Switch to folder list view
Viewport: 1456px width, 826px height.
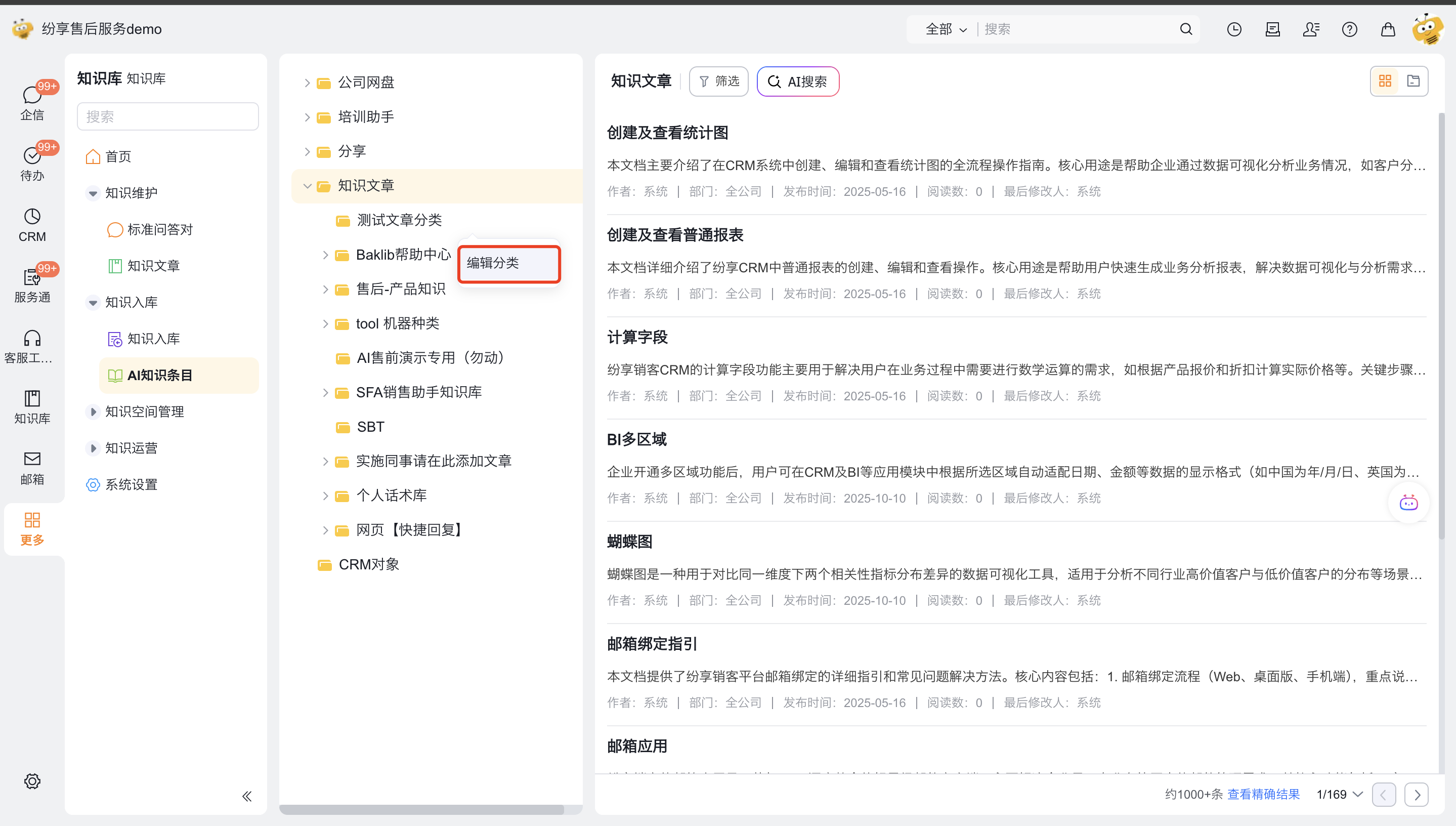[1414, 81]
